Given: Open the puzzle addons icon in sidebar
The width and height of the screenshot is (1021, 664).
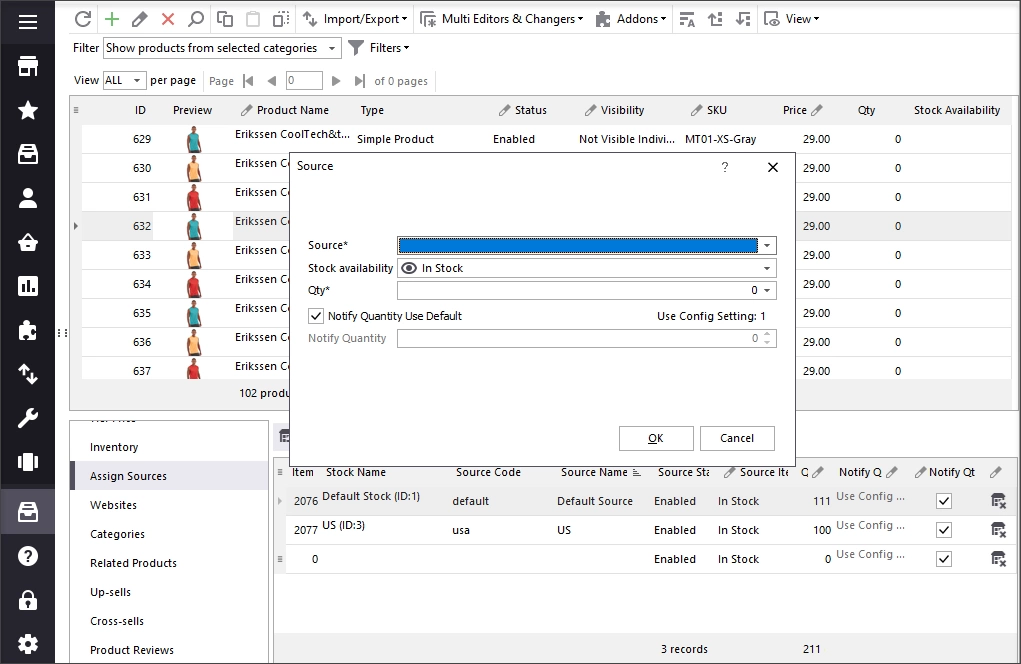Looking at the screenshot, I should [x=27, y=330].
